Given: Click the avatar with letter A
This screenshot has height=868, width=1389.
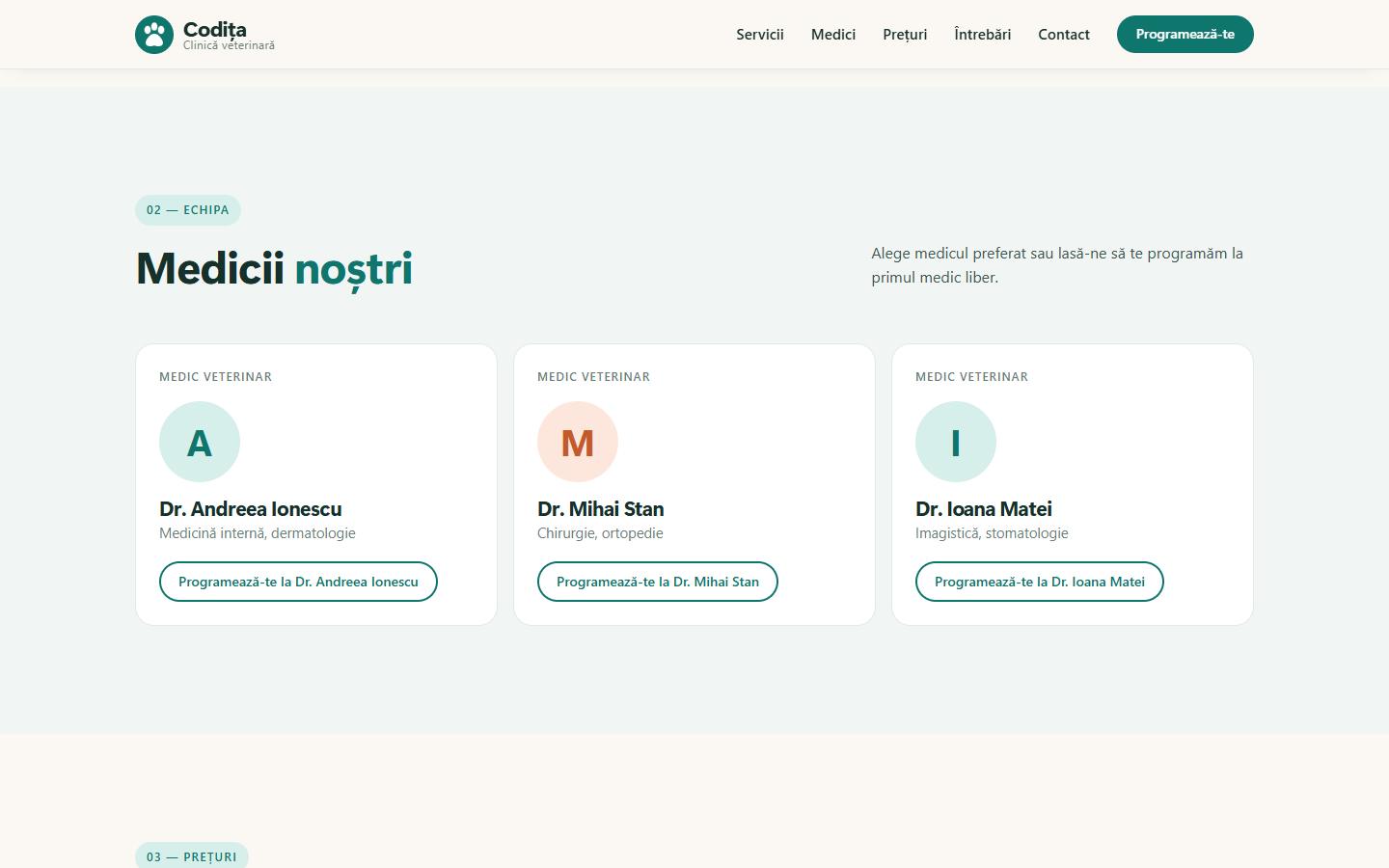Looking at the screenshot, I should [200, 442].
